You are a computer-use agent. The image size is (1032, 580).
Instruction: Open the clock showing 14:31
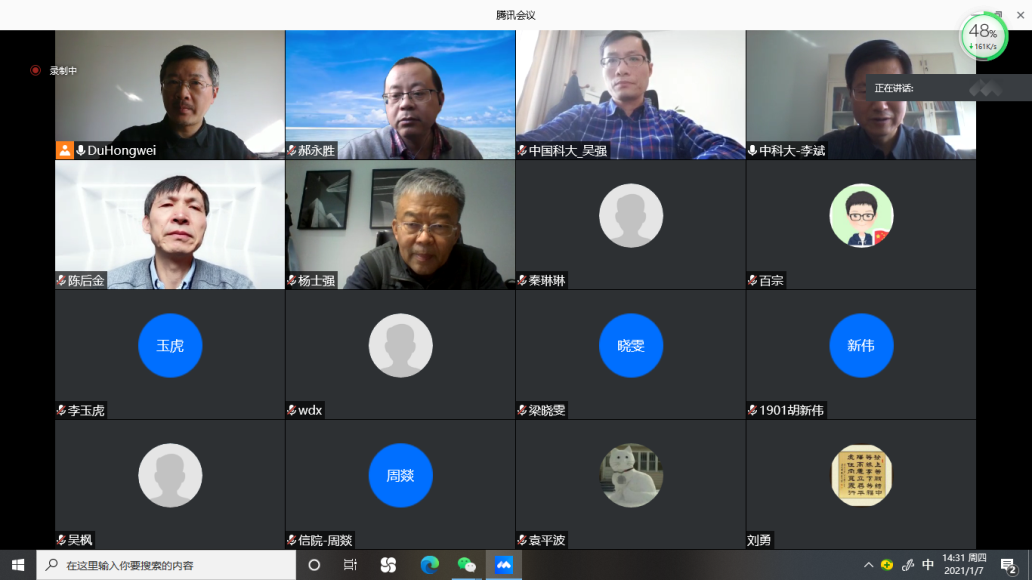pos(965,565)
